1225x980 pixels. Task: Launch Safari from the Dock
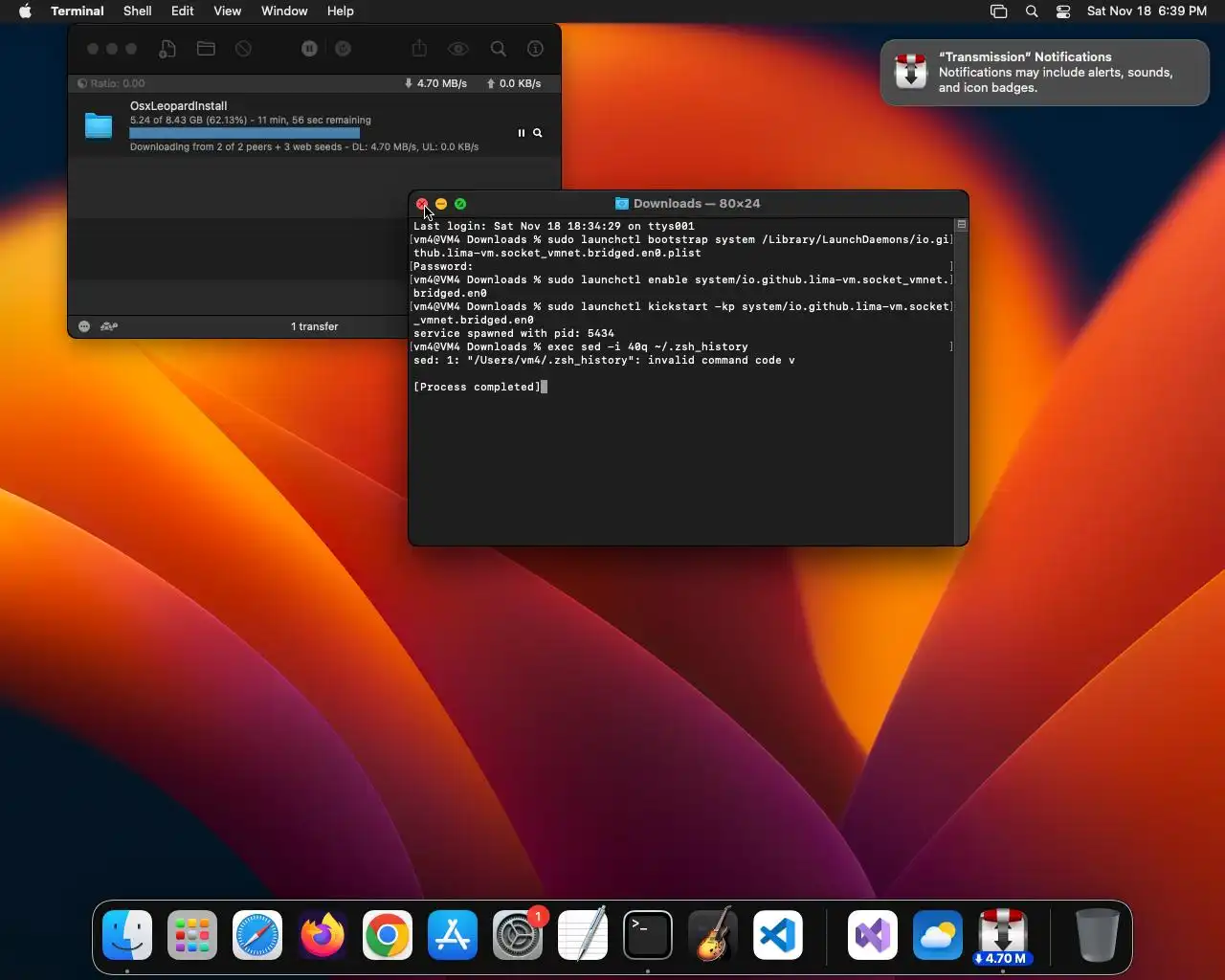point(257,935)
